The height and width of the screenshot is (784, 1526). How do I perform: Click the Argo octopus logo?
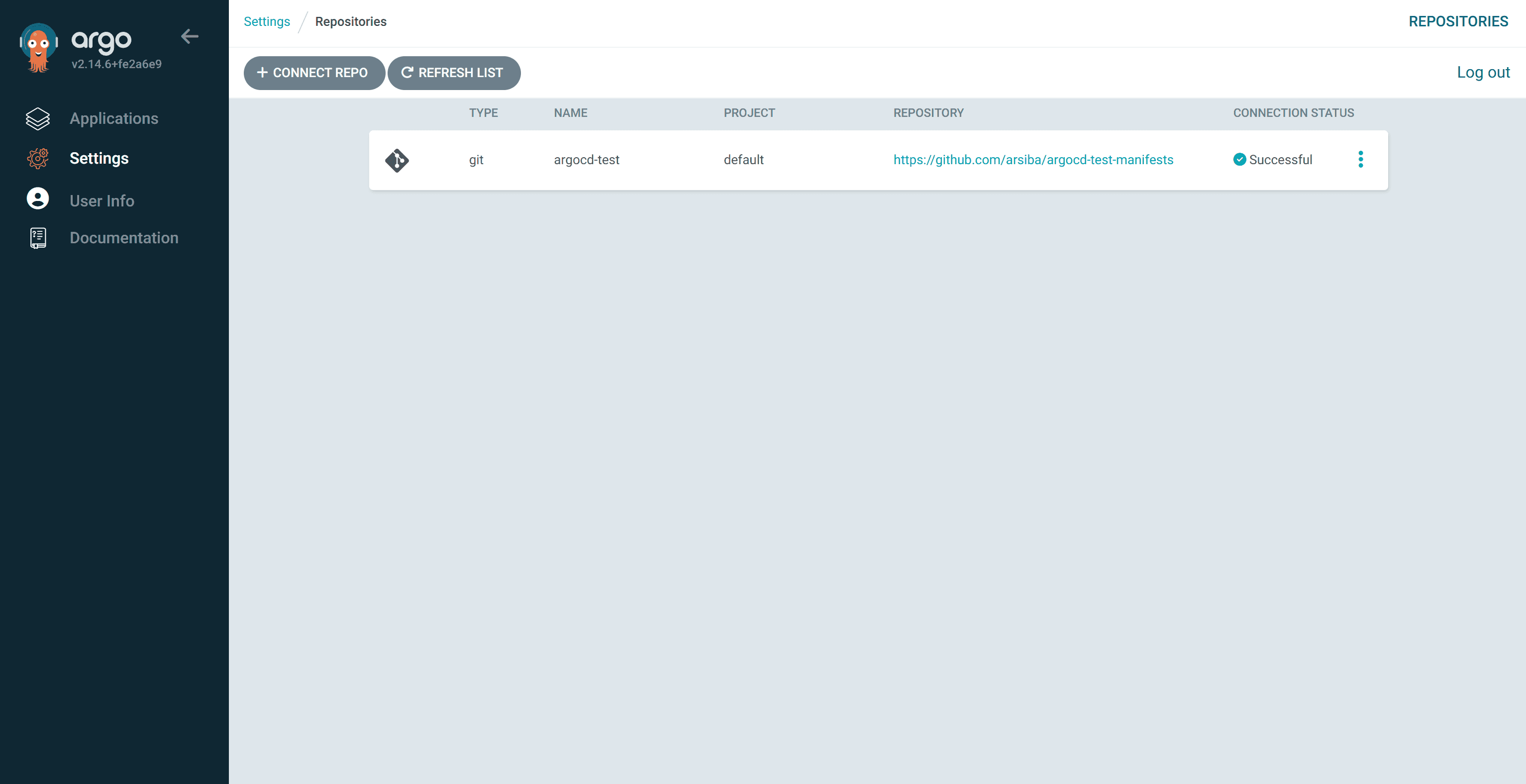tap(38, 47)
